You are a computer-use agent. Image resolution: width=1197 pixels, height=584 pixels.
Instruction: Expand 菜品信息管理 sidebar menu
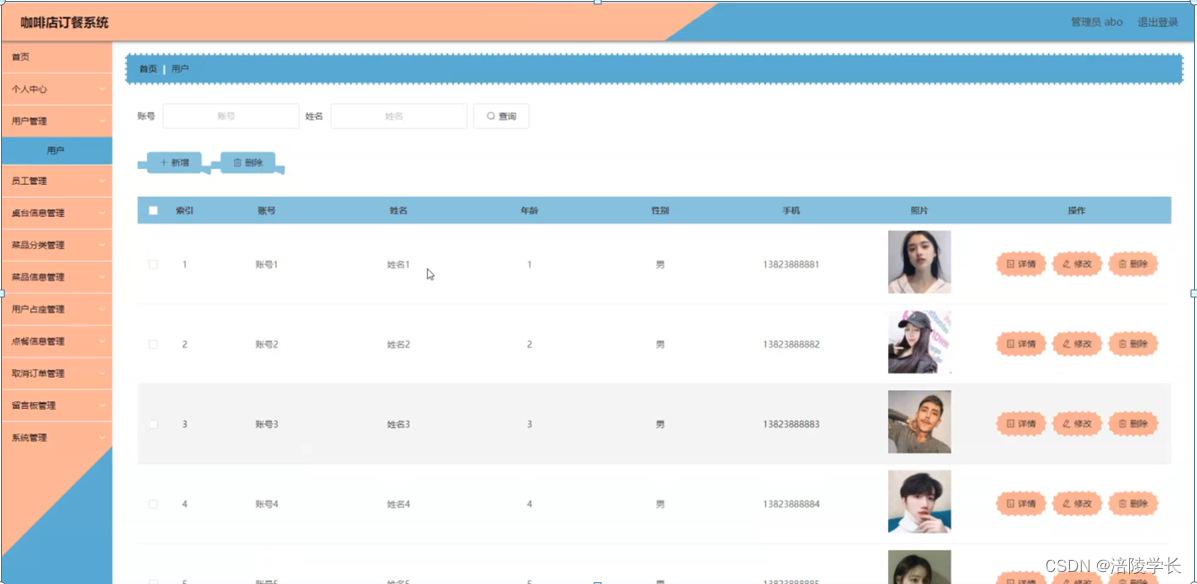(x=56, y=277)
